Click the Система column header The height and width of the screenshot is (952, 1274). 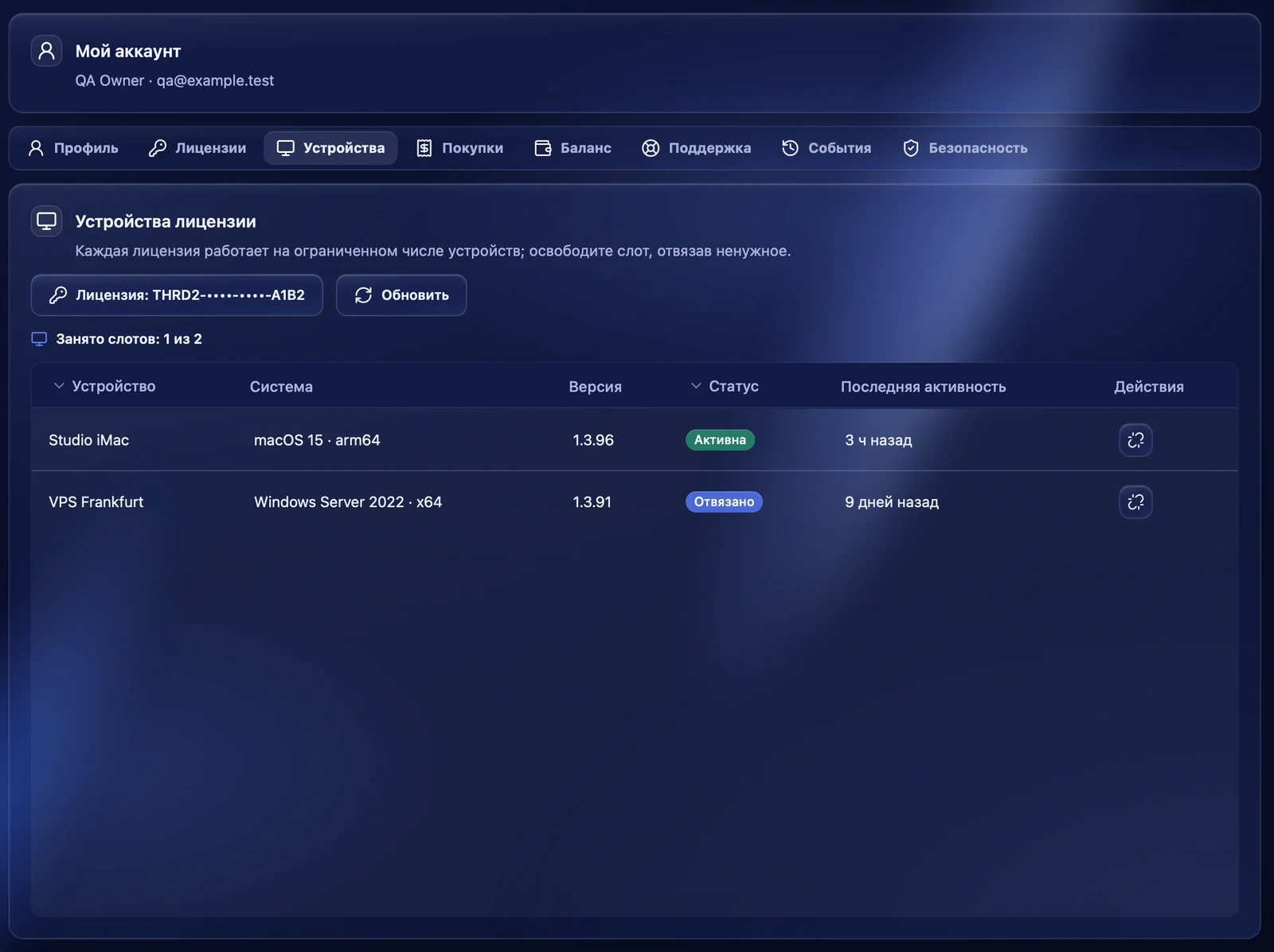click(x=281, y=387)
